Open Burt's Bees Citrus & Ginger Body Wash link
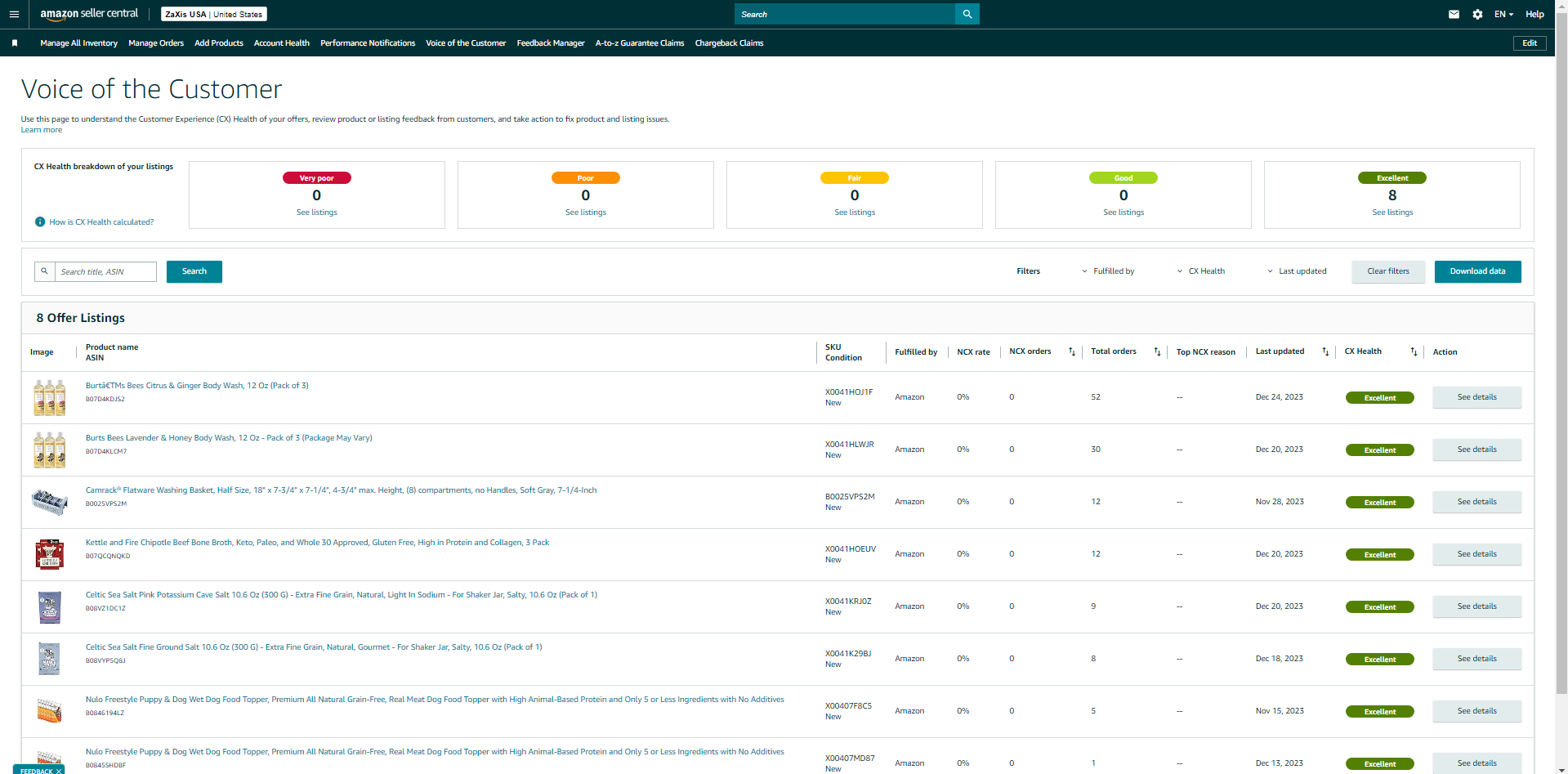The width and height of the screenshot is (1568, 774). pyautogui.click(x=197, y=386)
